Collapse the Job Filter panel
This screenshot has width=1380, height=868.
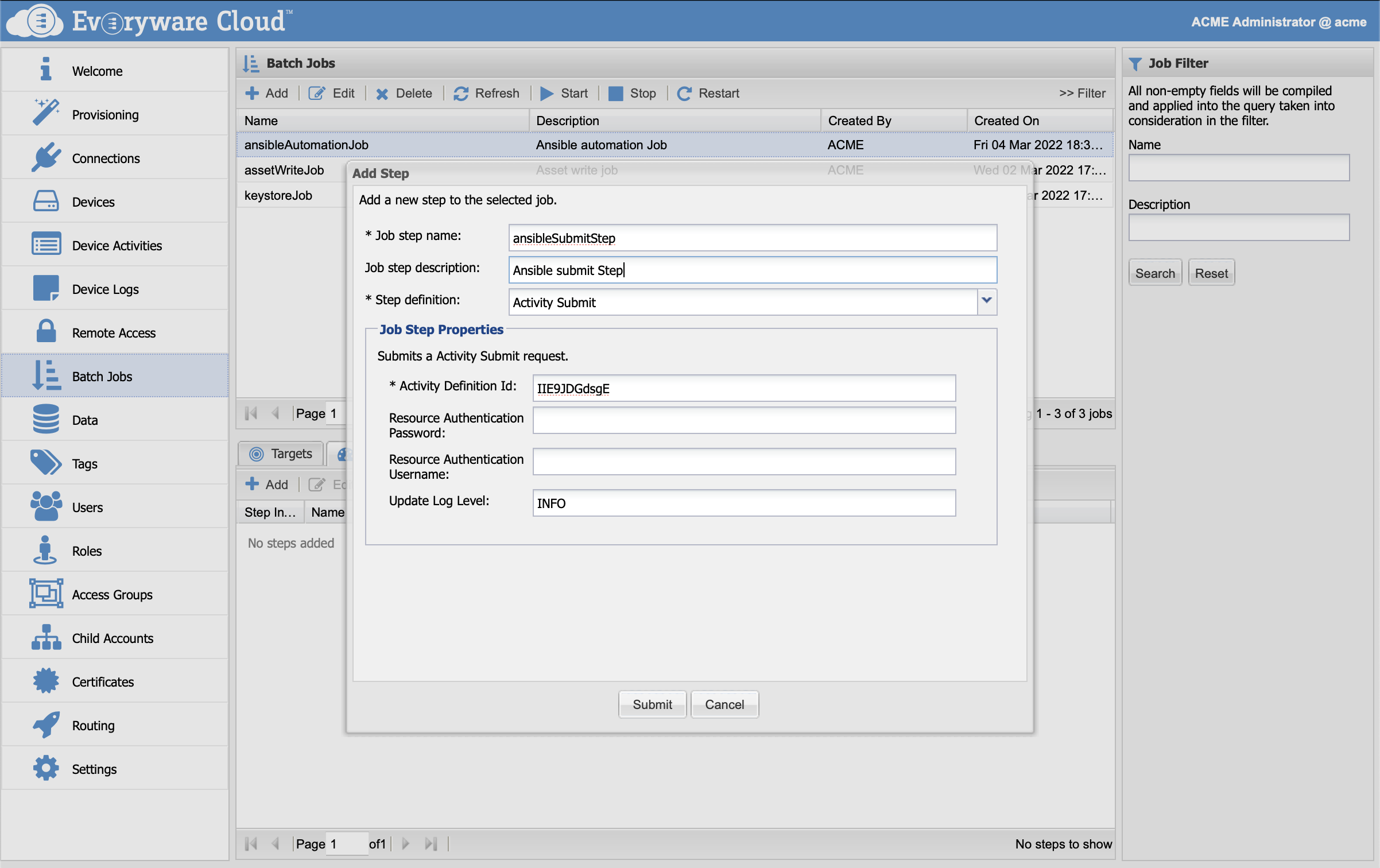(x=1081, y=94)
